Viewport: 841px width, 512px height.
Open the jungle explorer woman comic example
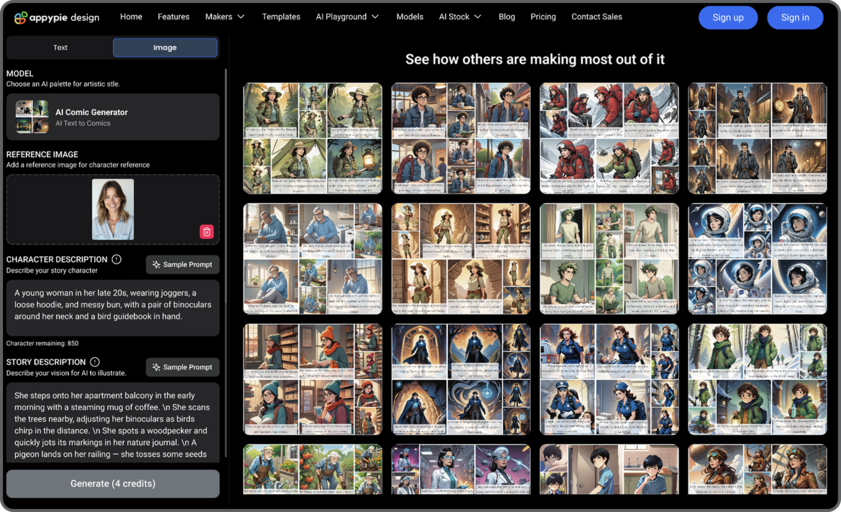pyautogui.click(x=313, y=138)
